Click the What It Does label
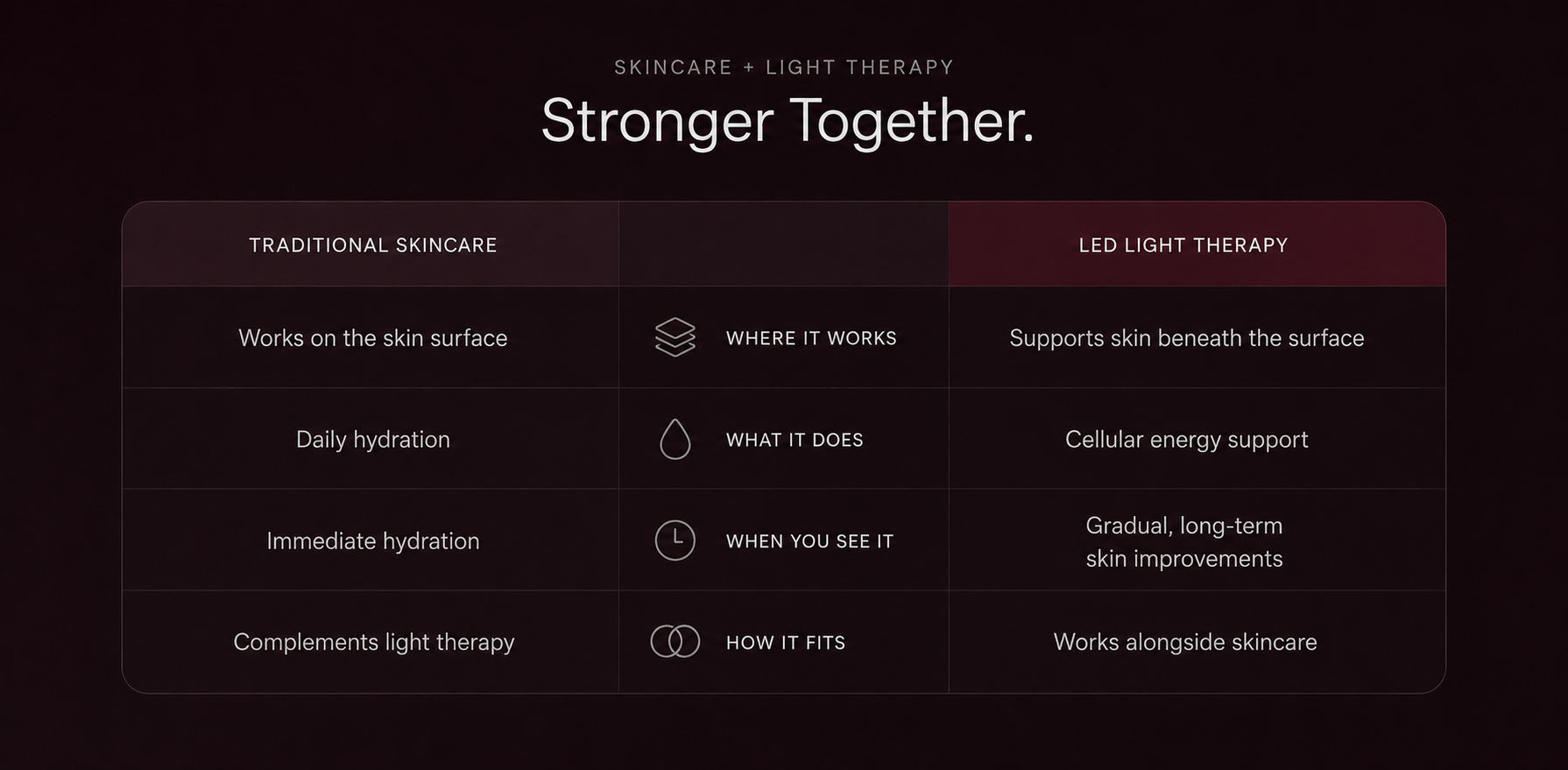Image resolution: width=1568 pixels, height=770 pixels. click(x=795, y=440)
